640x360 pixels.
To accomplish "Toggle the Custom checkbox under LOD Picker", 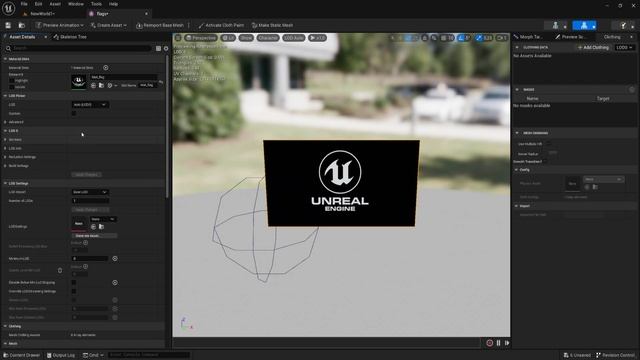I will pos(74,113).
